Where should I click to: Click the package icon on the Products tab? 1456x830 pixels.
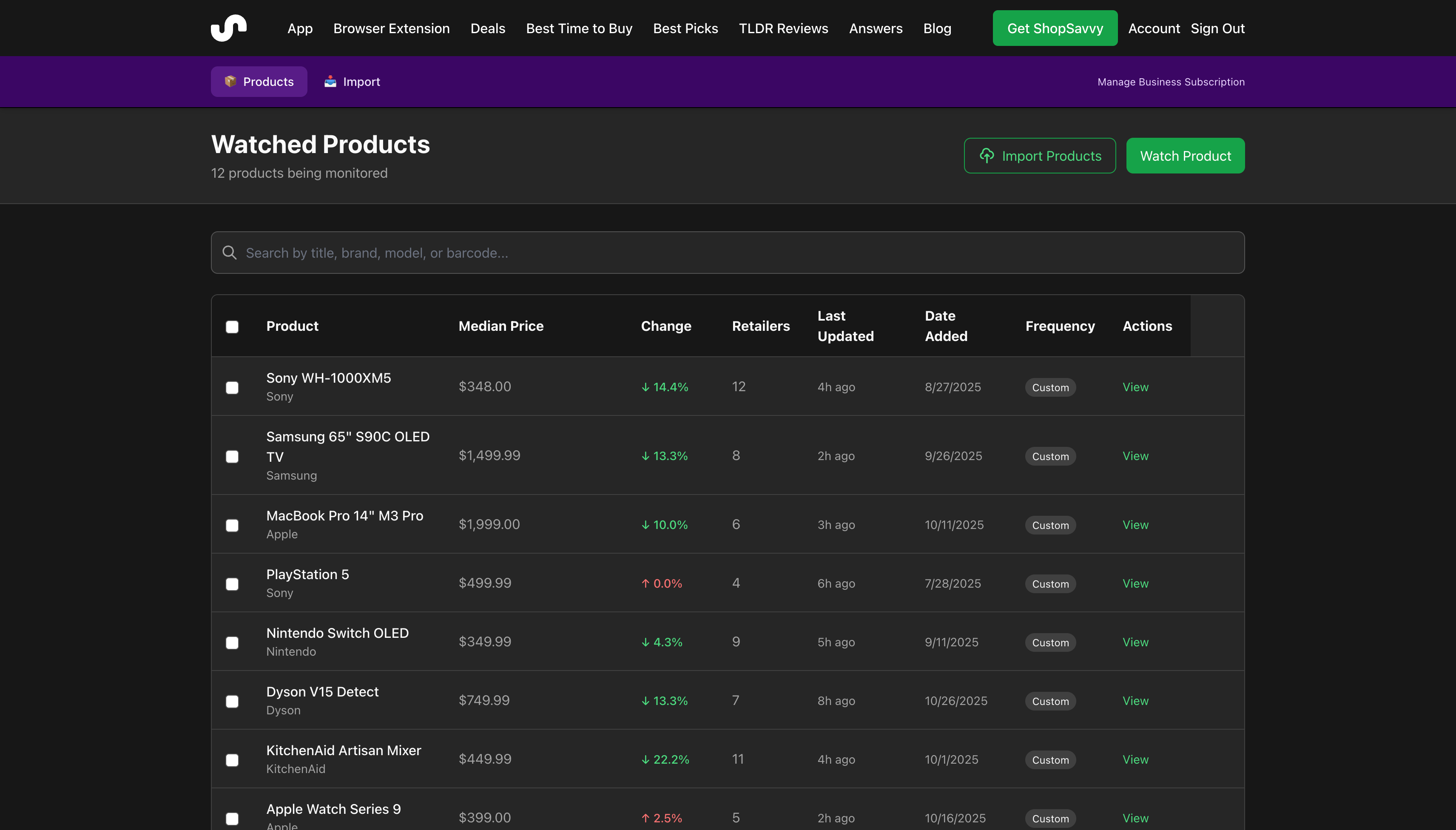[231, 81]
